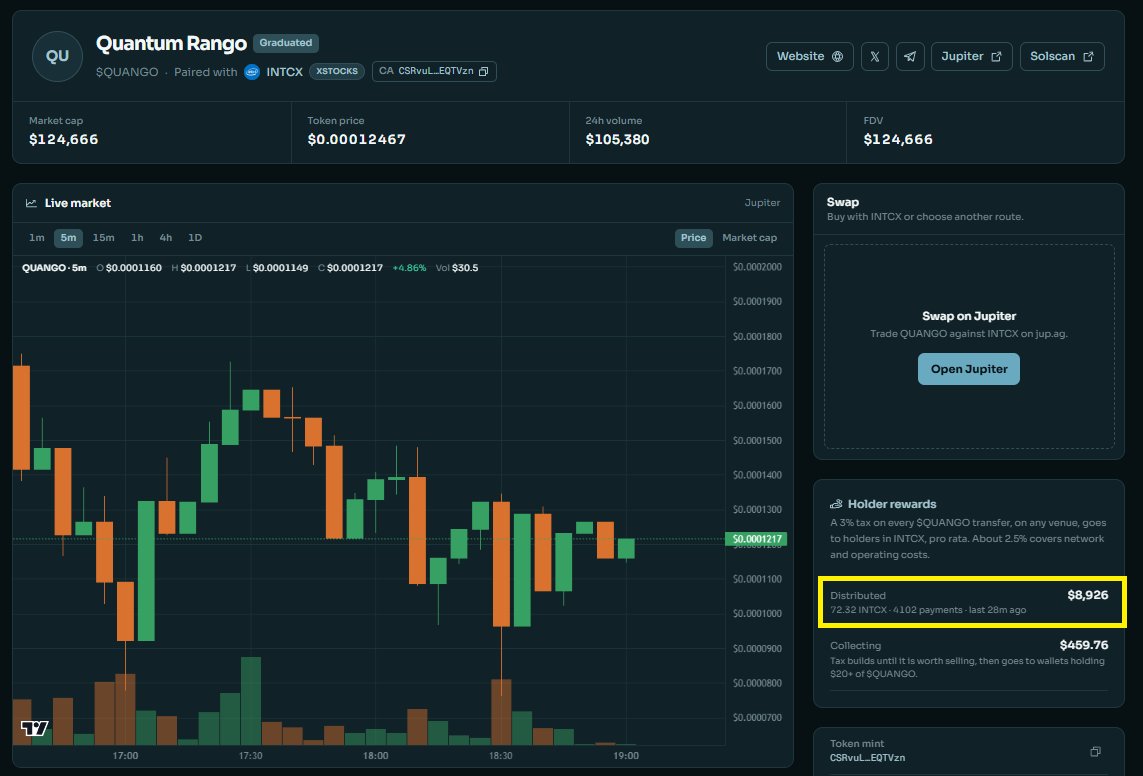Click the INTCX paired token name
This screenshot has height=776, width=1143.
pyautogui.click(x=284, y=71)
